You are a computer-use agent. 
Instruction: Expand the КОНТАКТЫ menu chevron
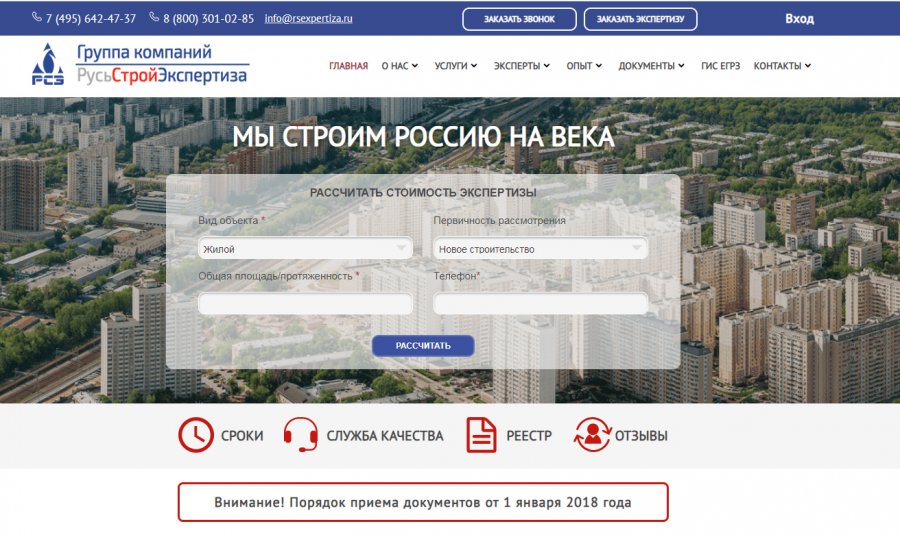(x=808, y=66)
